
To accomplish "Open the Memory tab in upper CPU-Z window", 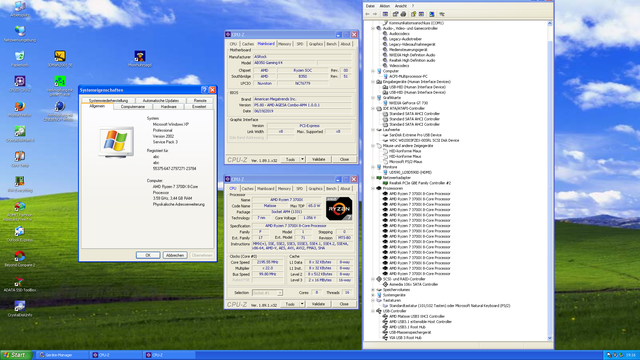I will (x=284, y=44).
